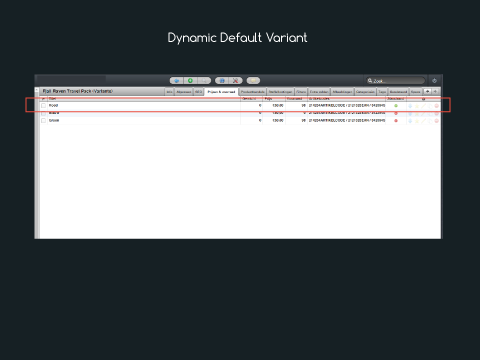
Task: Open the Info tab
Action: (x=169, y=92)
